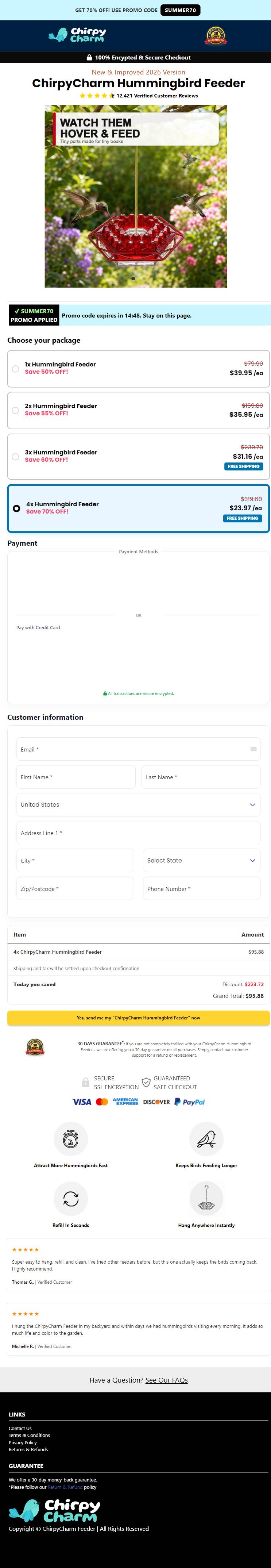The width and height of the screenshot is (271, 1568).
Task: Click the hummingbird feeder product image
Action: 136,196
